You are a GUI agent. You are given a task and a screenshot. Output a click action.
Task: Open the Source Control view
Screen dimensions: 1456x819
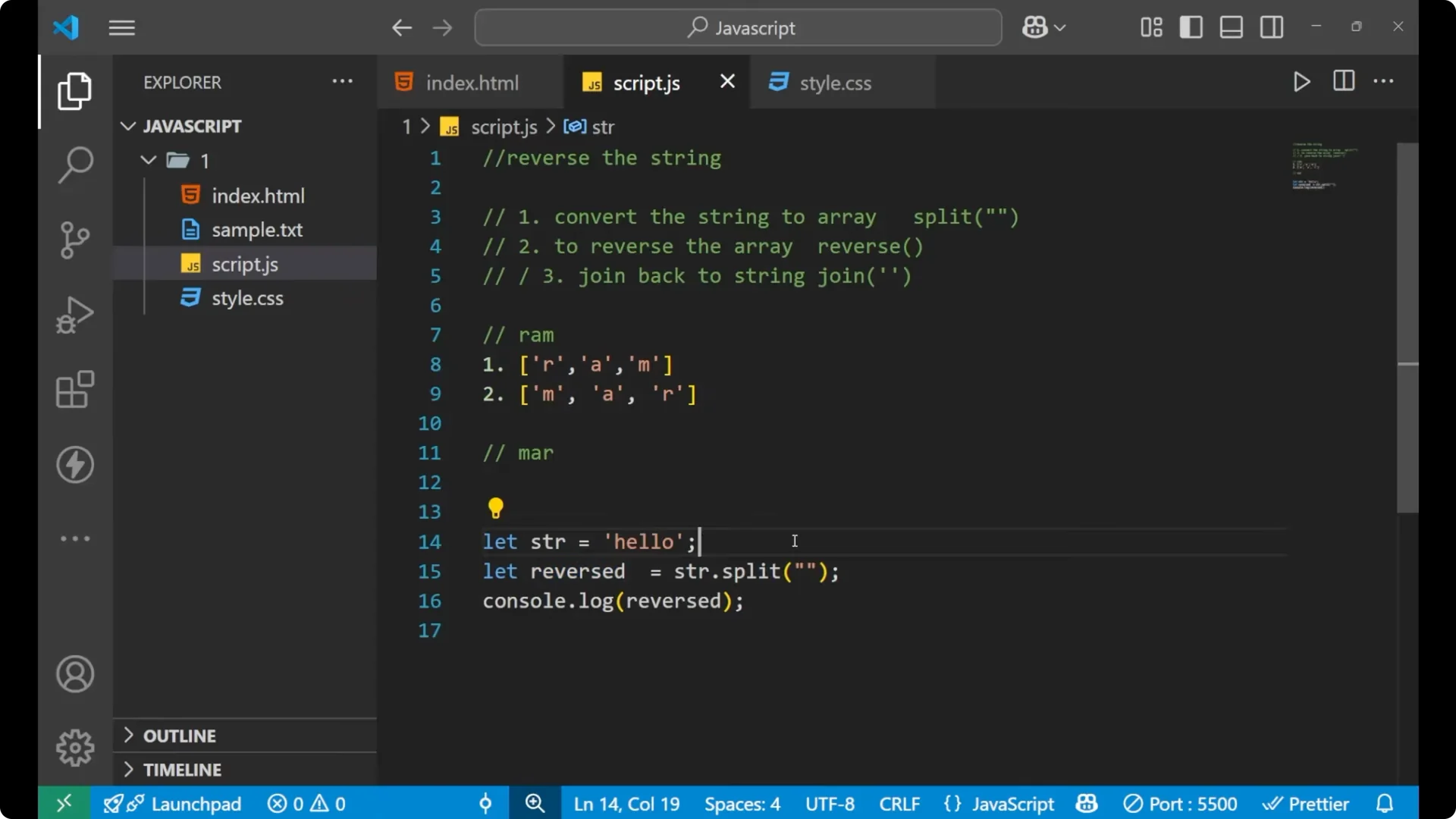[74, 240]
